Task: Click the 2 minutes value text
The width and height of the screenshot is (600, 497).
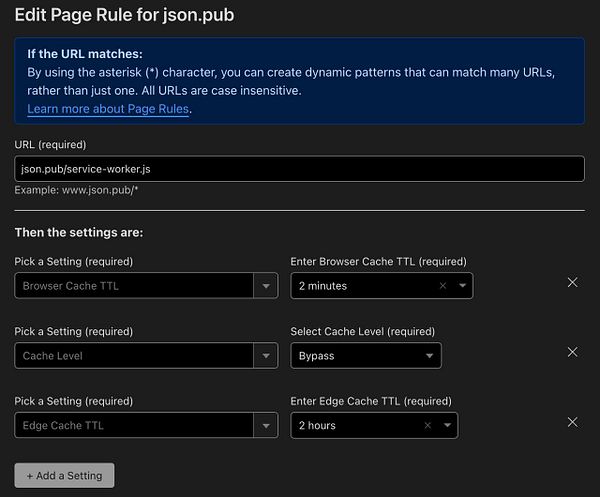Action: [x=323, y=286]
